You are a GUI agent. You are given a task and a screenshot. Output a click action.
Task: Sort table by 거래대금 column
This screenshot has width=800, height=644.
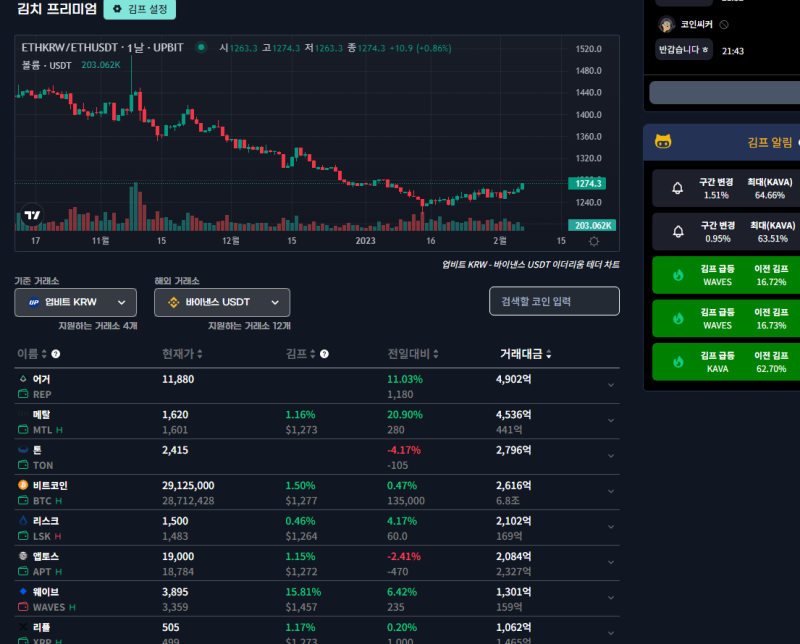click(x=526, y=354)
